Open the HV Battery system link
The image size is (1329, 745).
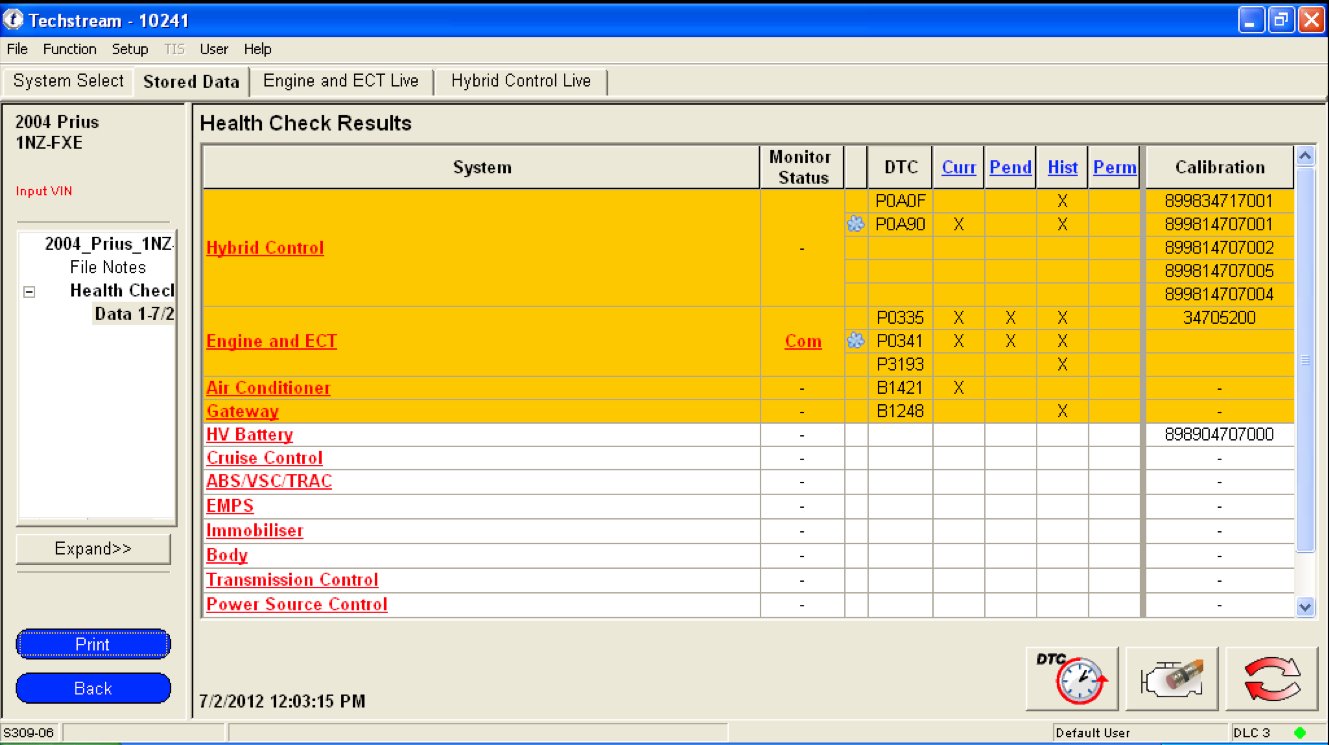click(249, 435)
